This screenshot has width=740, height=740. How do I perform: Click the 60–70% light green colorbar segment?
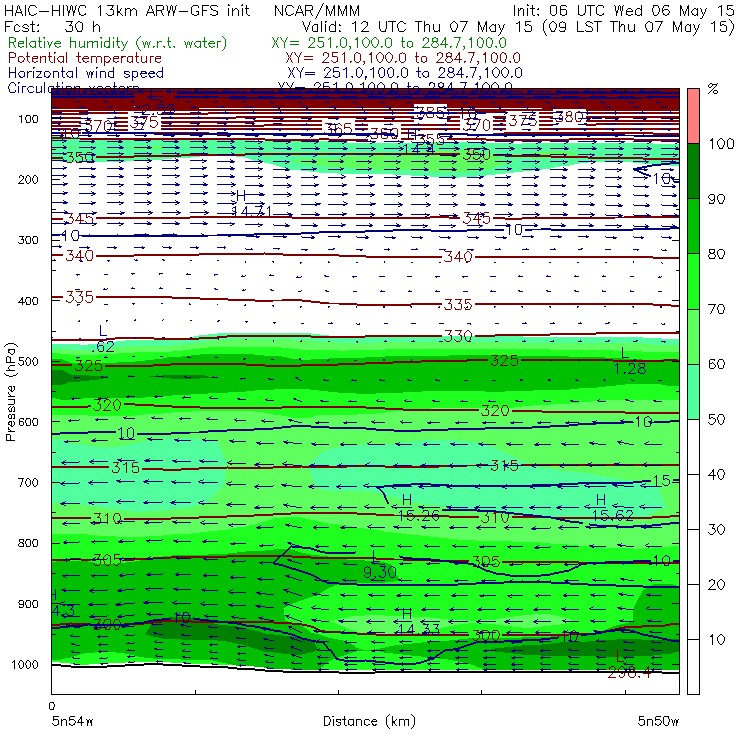click(x=693, y=336)
